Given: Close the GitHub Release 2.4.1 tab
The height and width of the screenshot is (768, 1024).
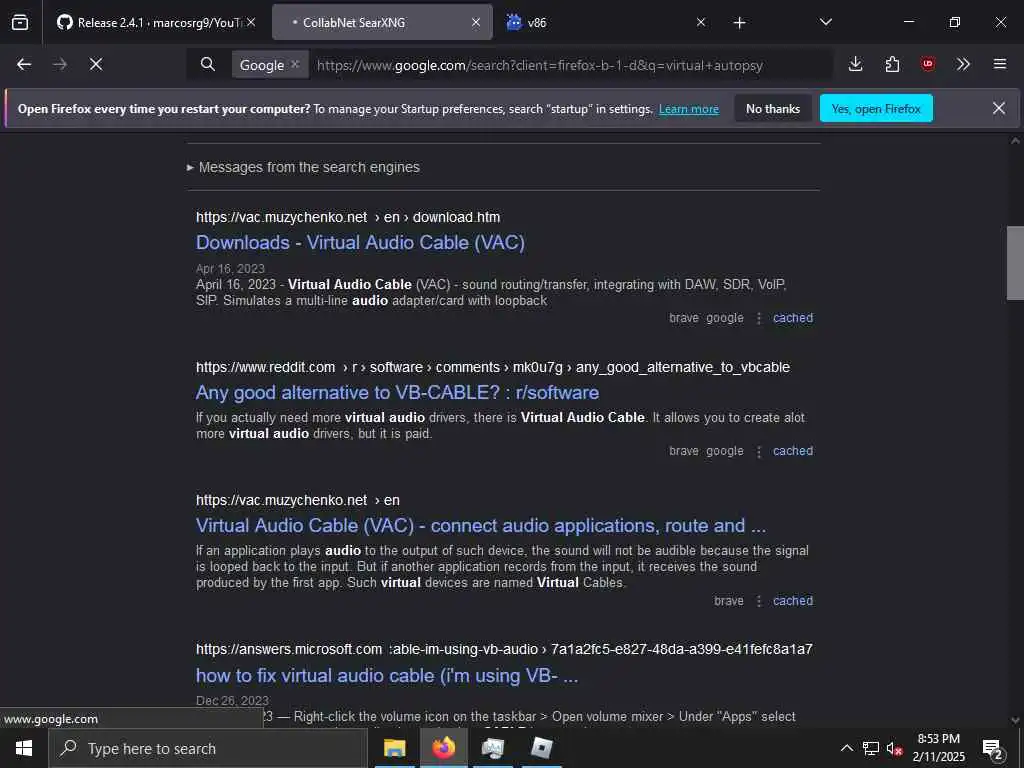Looking at the screenshot, I should [251, 22].
